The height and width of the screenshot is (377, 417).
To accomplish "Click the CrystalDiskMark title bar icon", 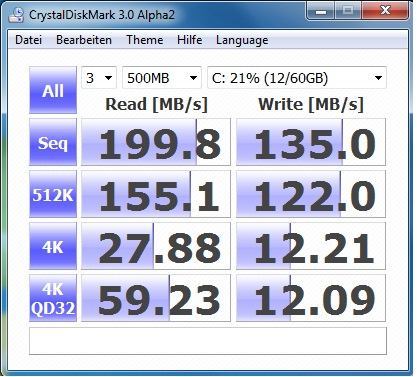I will (x=16, y=15).
